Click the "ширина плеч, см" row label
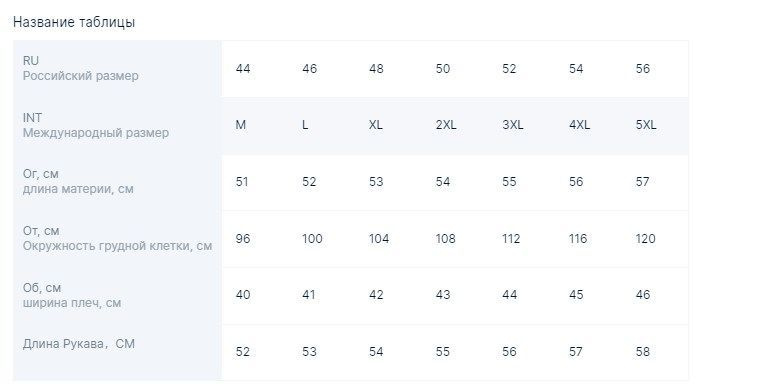The height and width of the screenshot is (389, 766). tap(72, 303)
